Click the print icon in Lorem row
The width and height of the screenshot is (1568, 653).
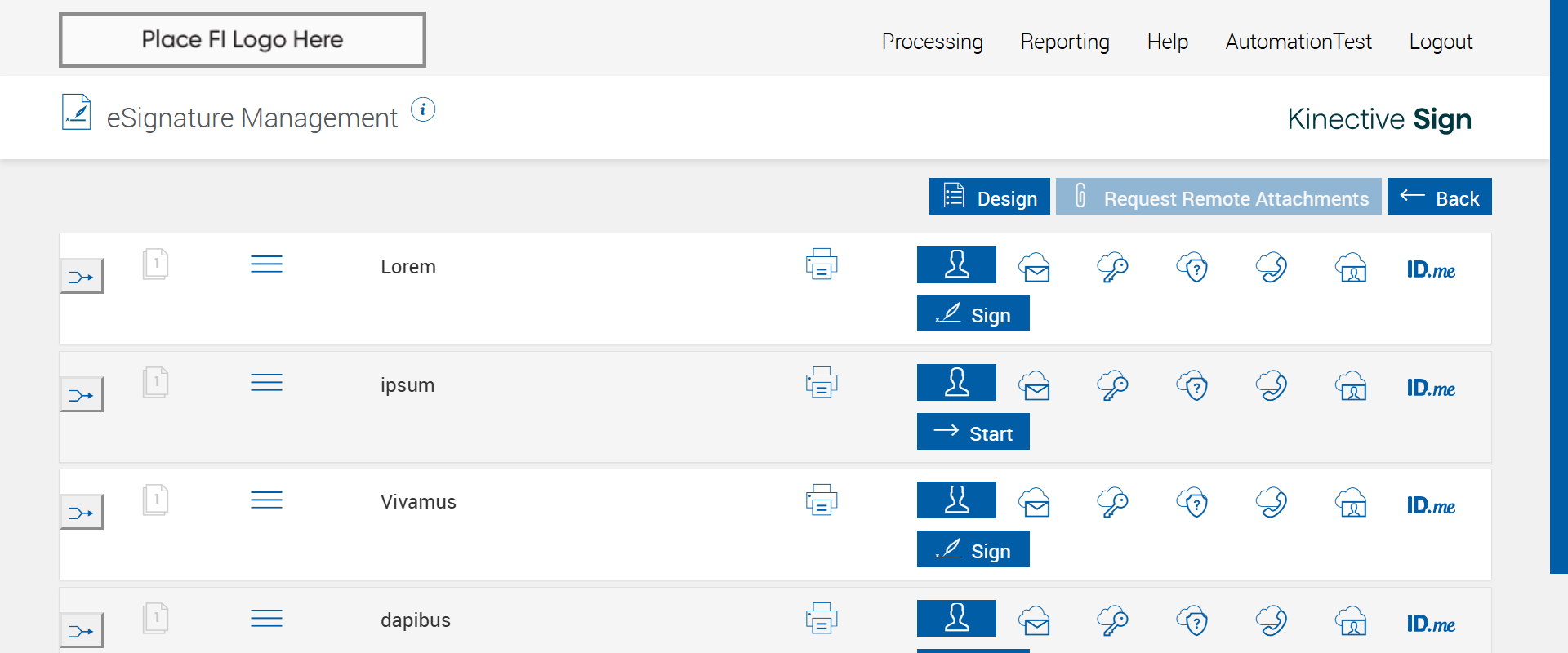(x=822, y=264)
